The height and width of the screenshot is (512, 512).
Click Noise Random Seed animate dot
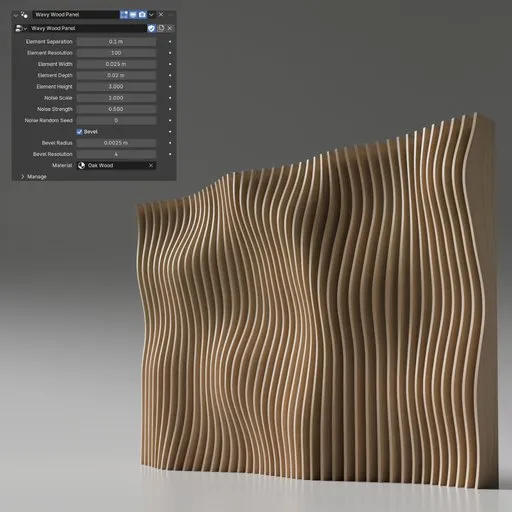click(x=170, y=120)
